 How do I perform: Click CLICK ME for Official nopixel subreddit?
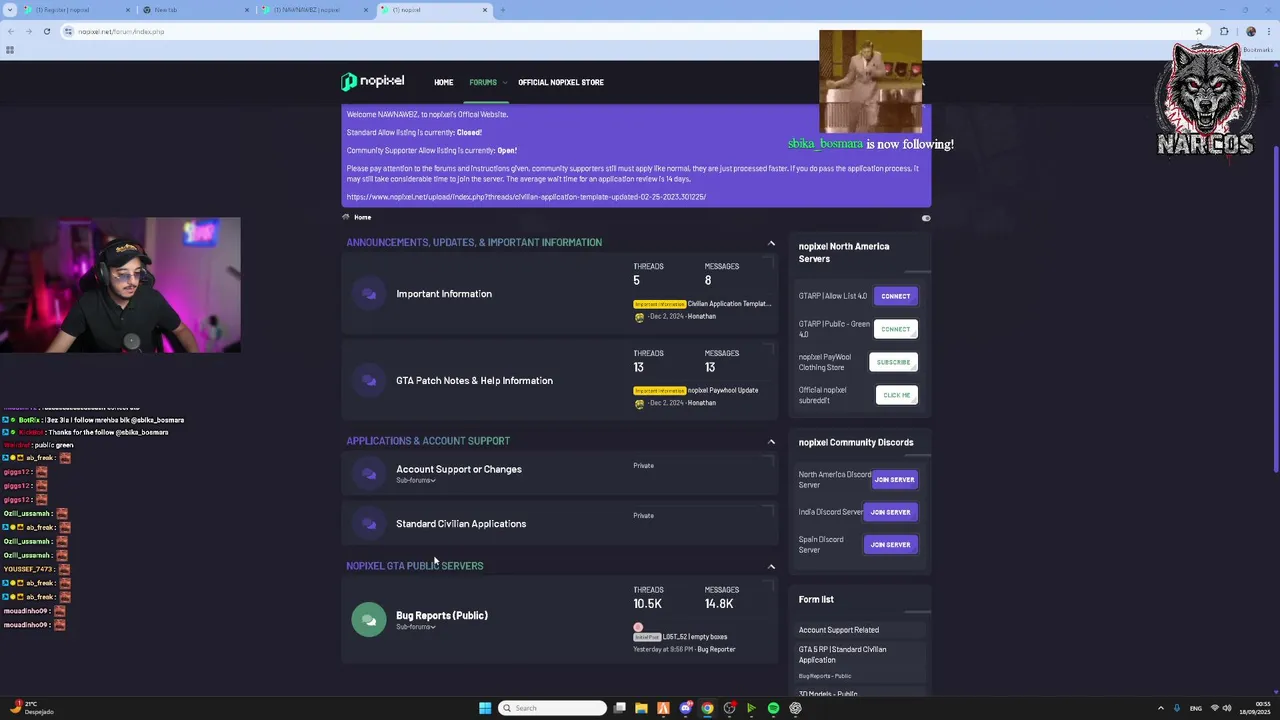click(x=897, y=395)
